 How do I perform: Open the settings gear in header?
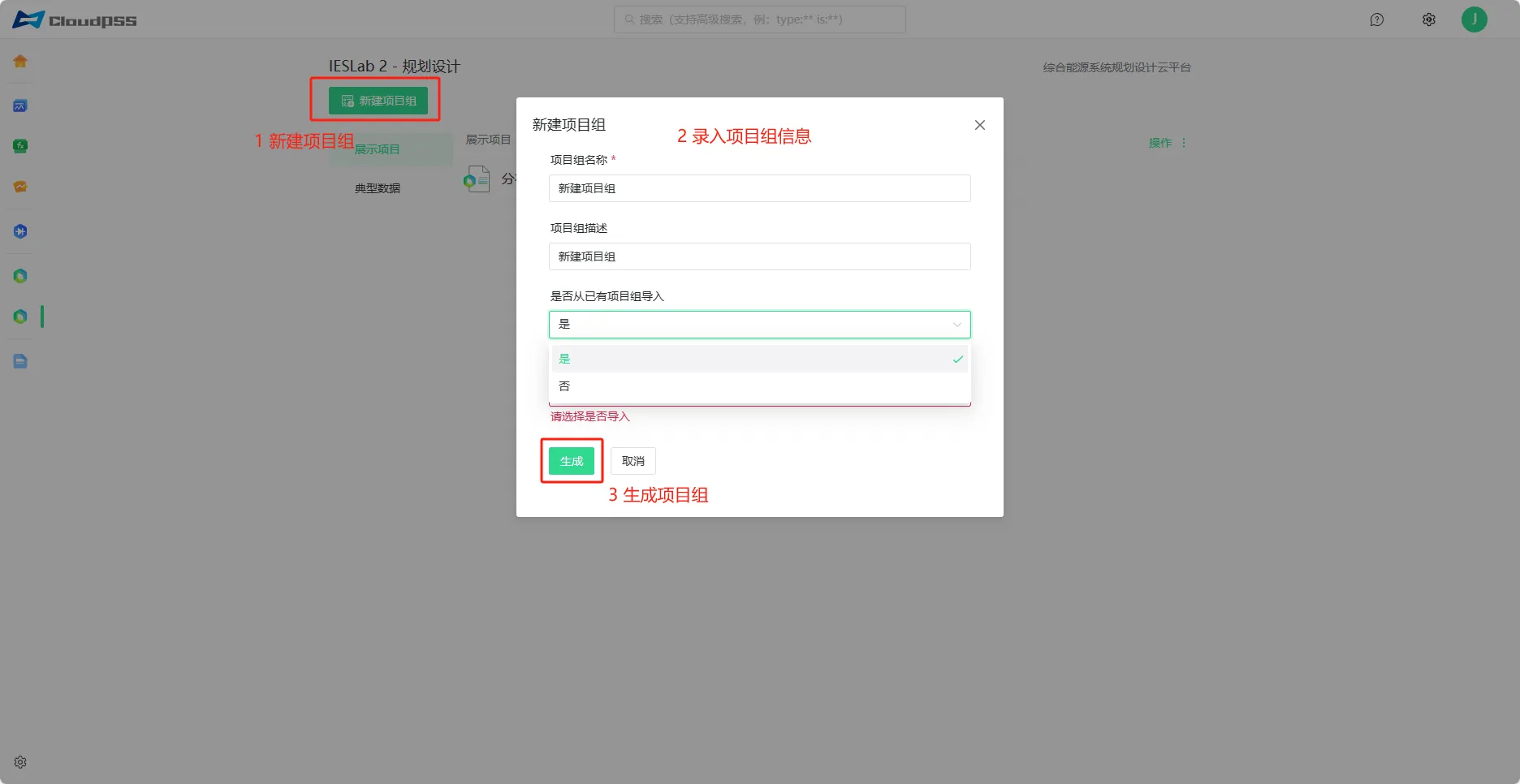point(1429,19)
